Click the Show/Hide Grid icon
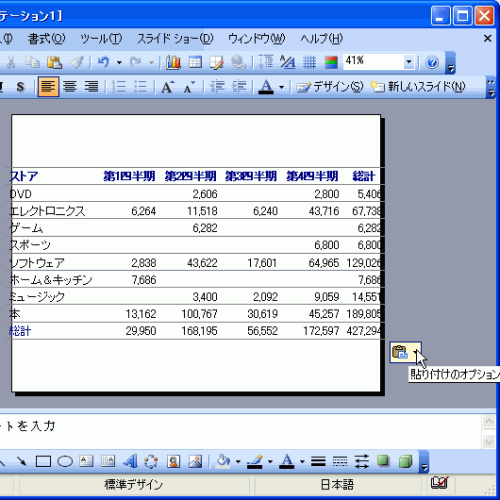The width and height of the screenshot is (500, 500). click(309, 62)
